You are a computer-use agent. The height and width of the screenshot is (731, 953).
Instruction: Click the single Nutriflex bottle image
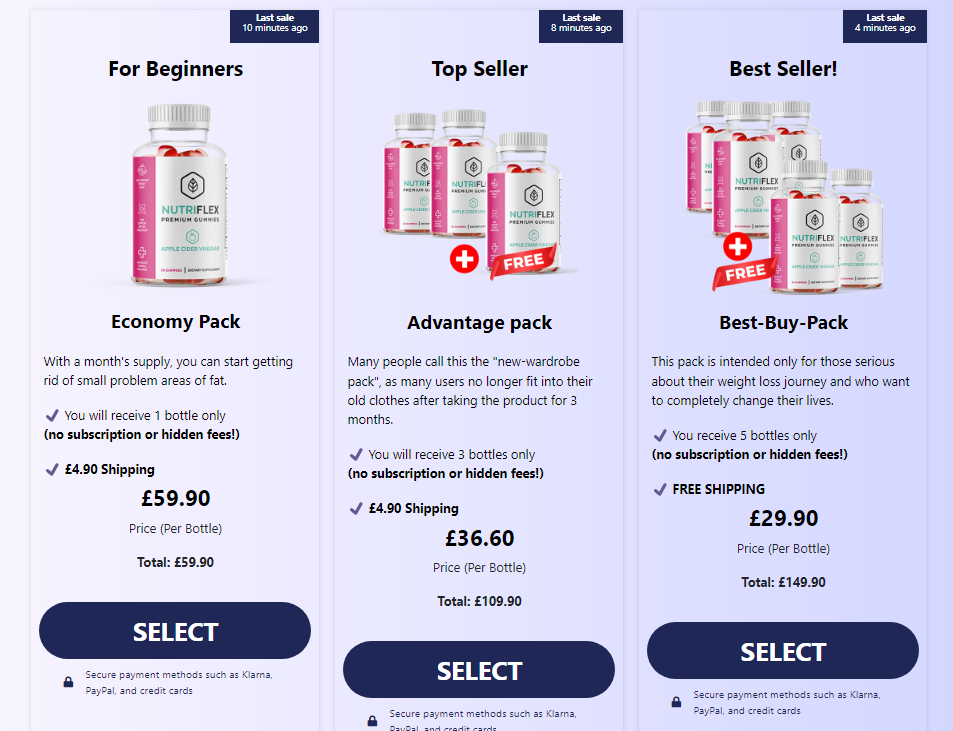179,195
